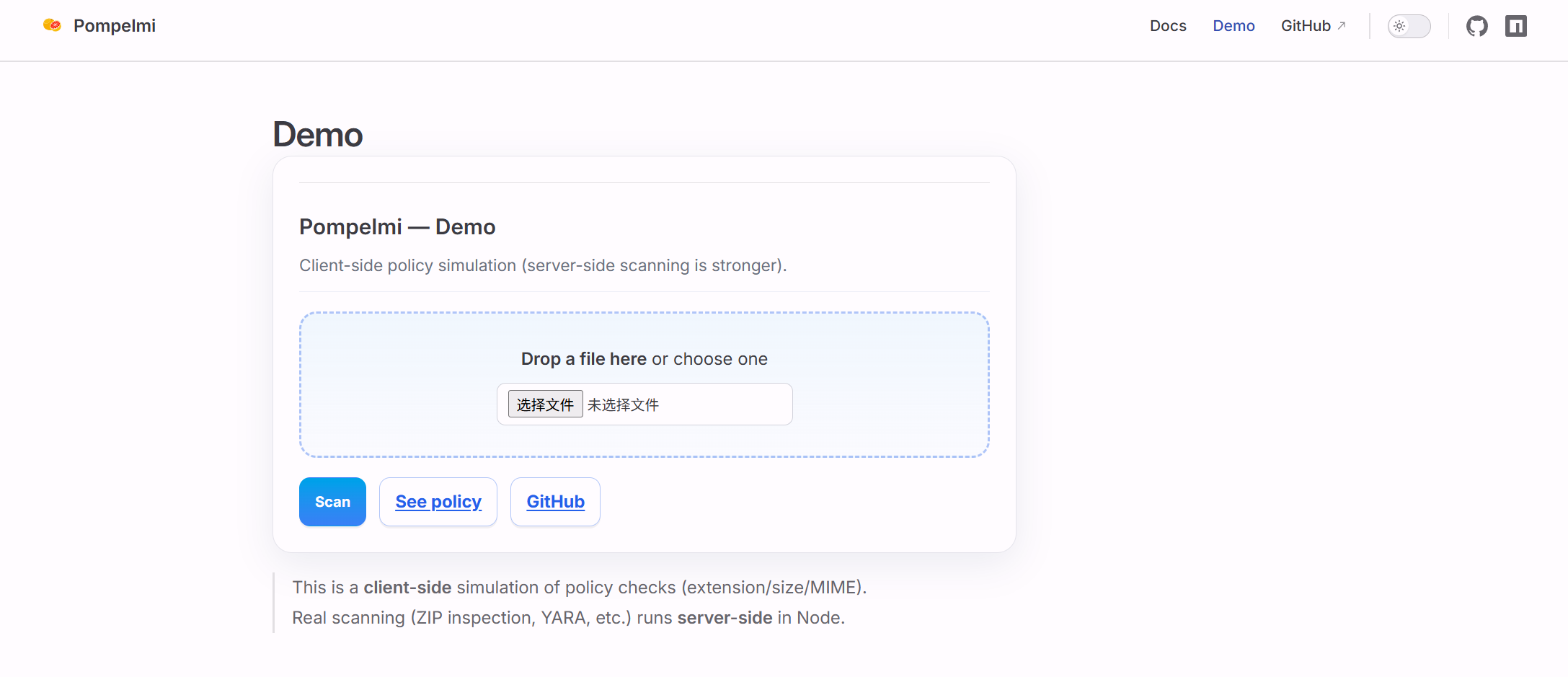Screen dimensions: 1568x677
Task: Open the npm icon in header
Action: pyautogui.click(x=1515, y=27)
